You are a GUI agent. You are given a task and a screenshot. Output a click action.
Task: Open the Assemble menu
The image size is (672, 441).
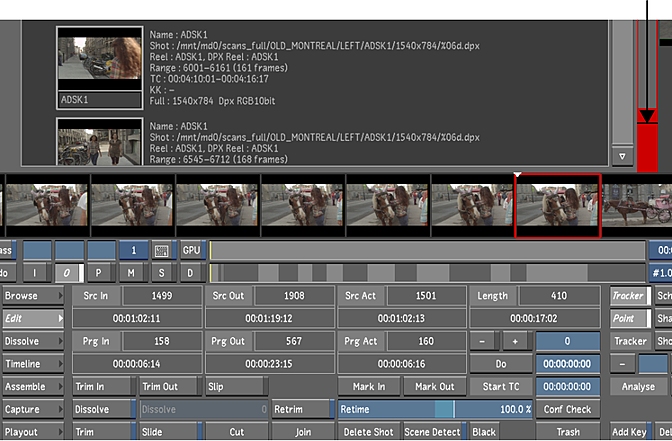[33, 387]
